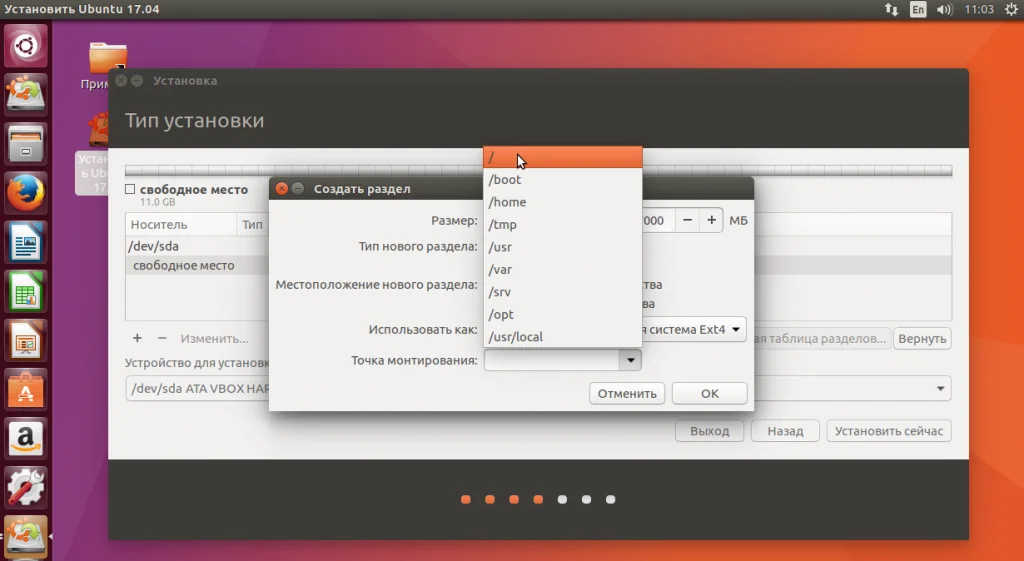Screen dimensions: 1024x561
Task: Decrease partition size with minus button
Action: click(687, 220)
